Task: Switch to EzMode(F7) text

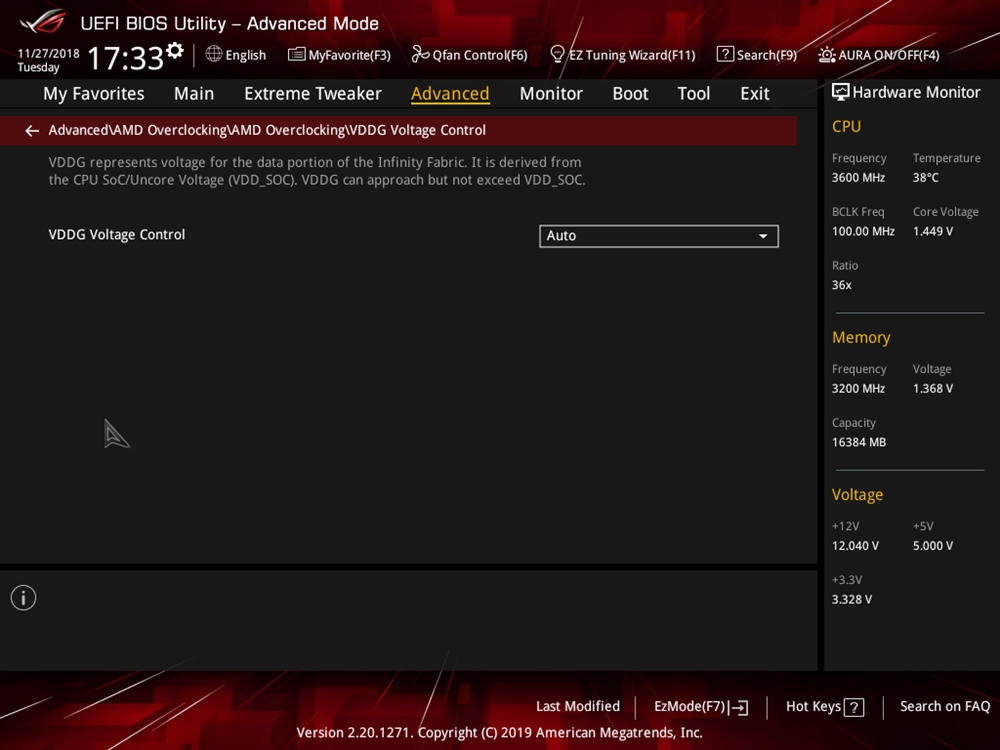Action: [x=689, y=707]
